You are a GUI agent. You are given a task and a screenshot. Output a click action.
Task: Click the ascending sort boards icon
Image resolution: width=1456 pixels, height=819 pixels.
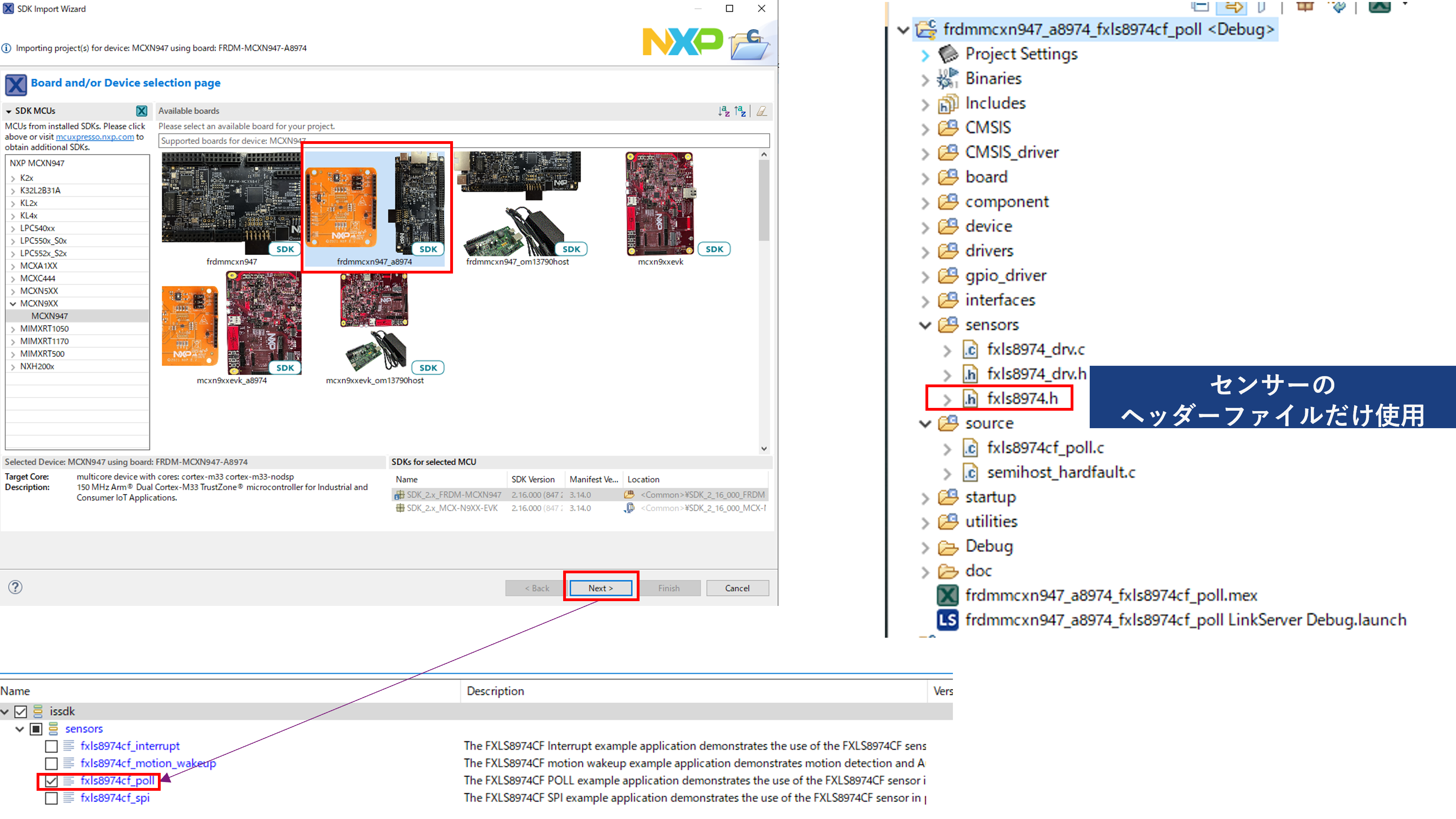coord(723,111)
